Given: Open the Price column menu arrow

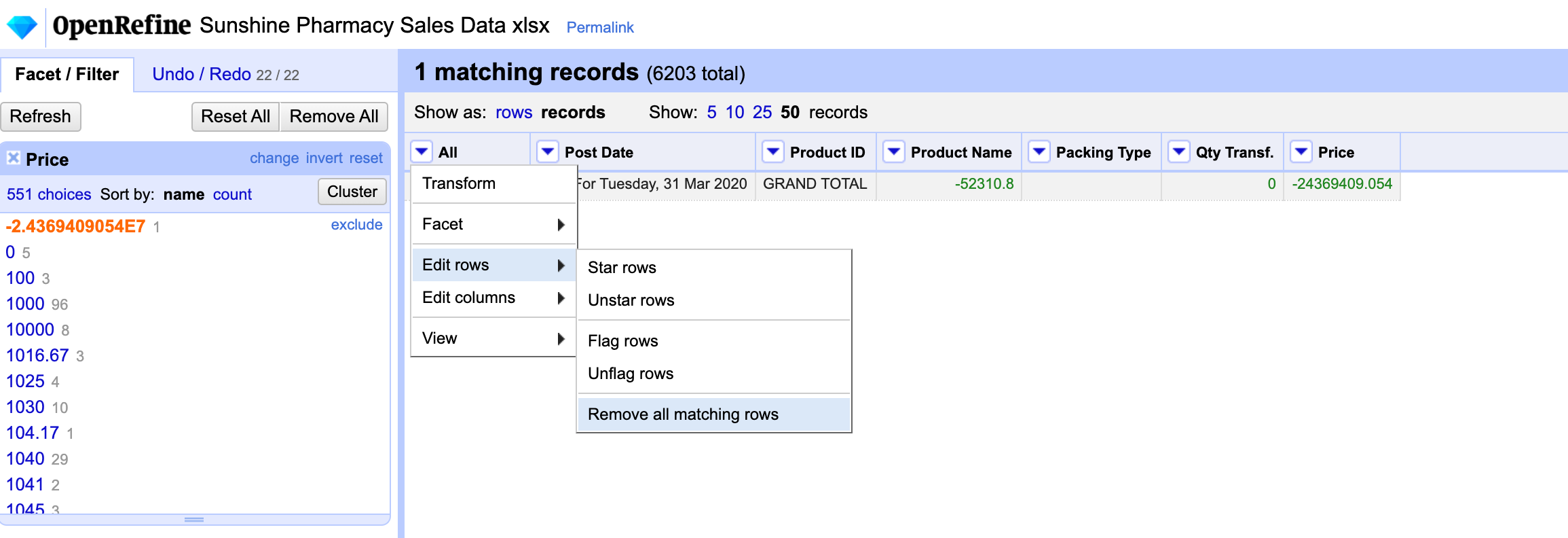Looking at the screenshot, I should pyautogui.click(x=1301, y=151).
